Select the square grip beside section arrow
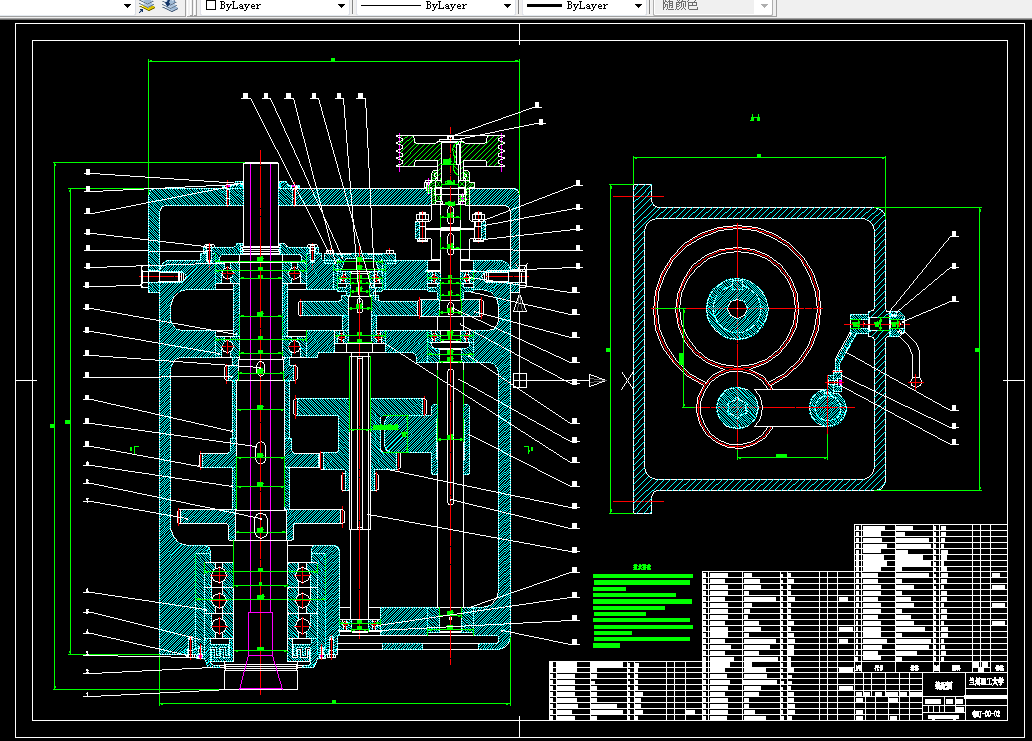Image resolution: width=1032 pixels, height=741 pixels. [519, 380]
